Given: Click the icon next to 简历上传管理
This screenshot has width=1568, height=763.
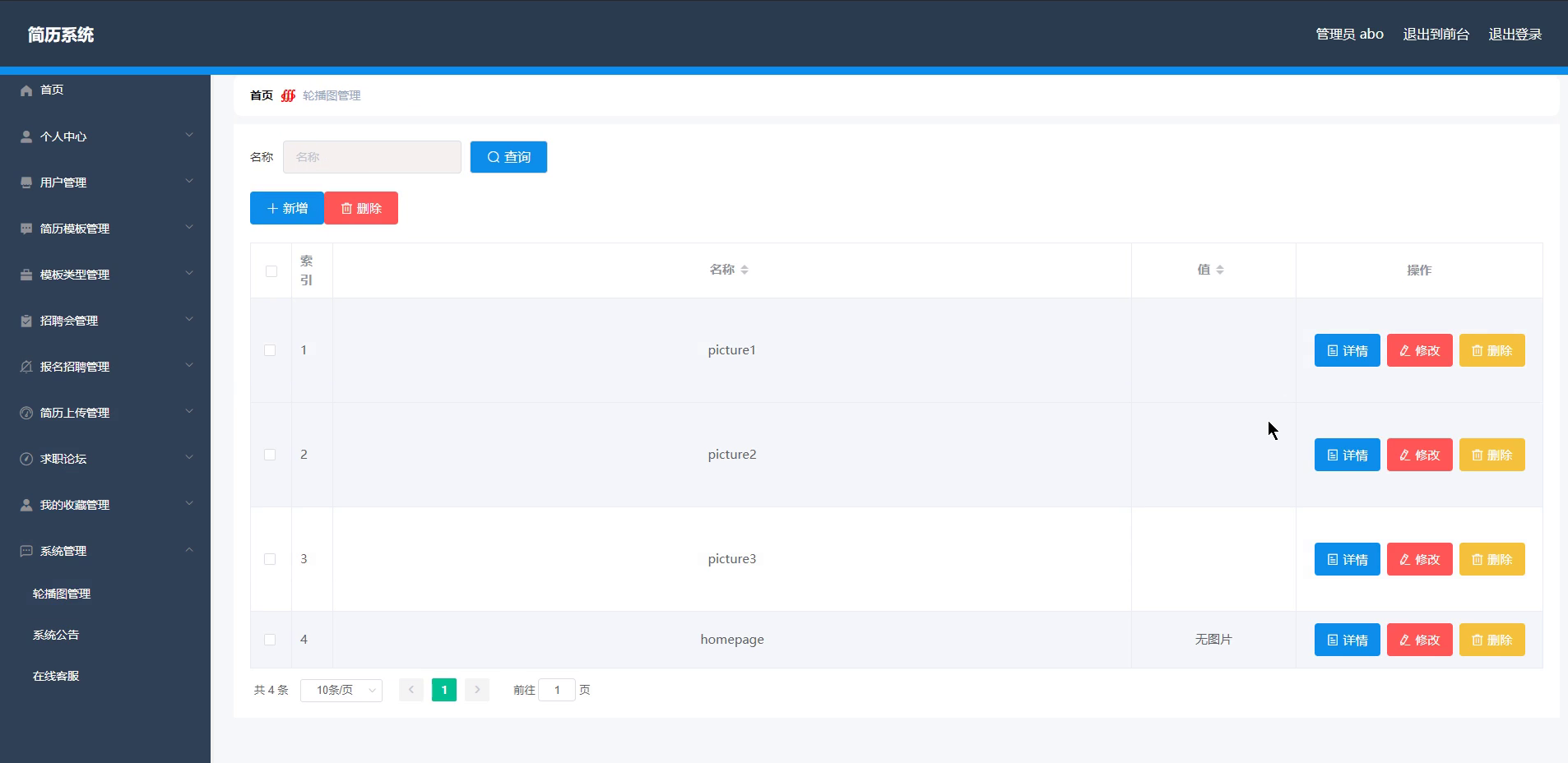Looking at the screenshot, I should (x=26, y=413).
